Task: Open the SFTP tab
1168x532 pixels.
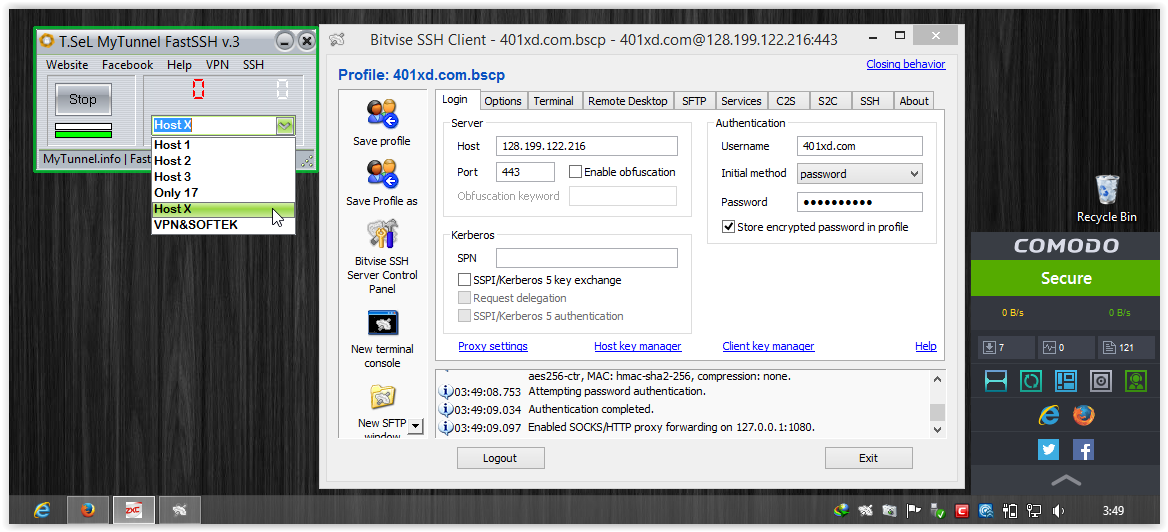Action: pos(694,101)
